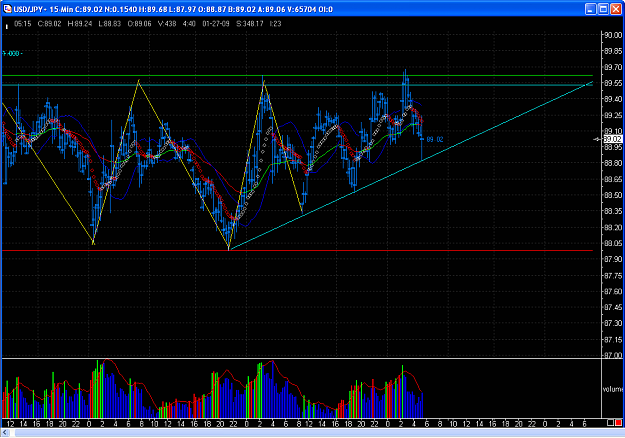The image size is (625, 438).
Task: Click the 'volume' pane label
Action: [x=613, y=389]
